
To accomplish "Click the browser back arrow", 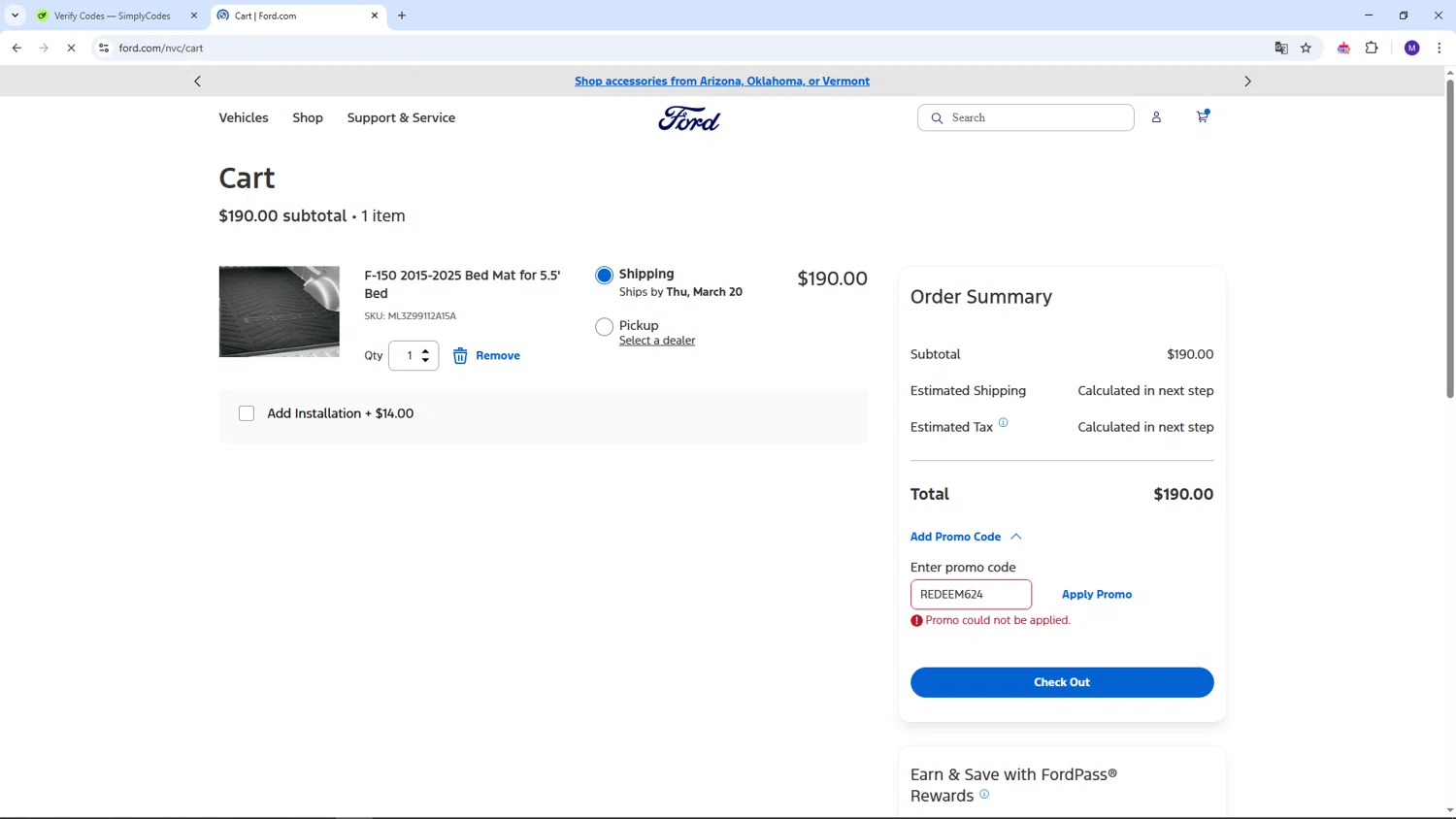I will pyautogui.click(x=17, y=48).
